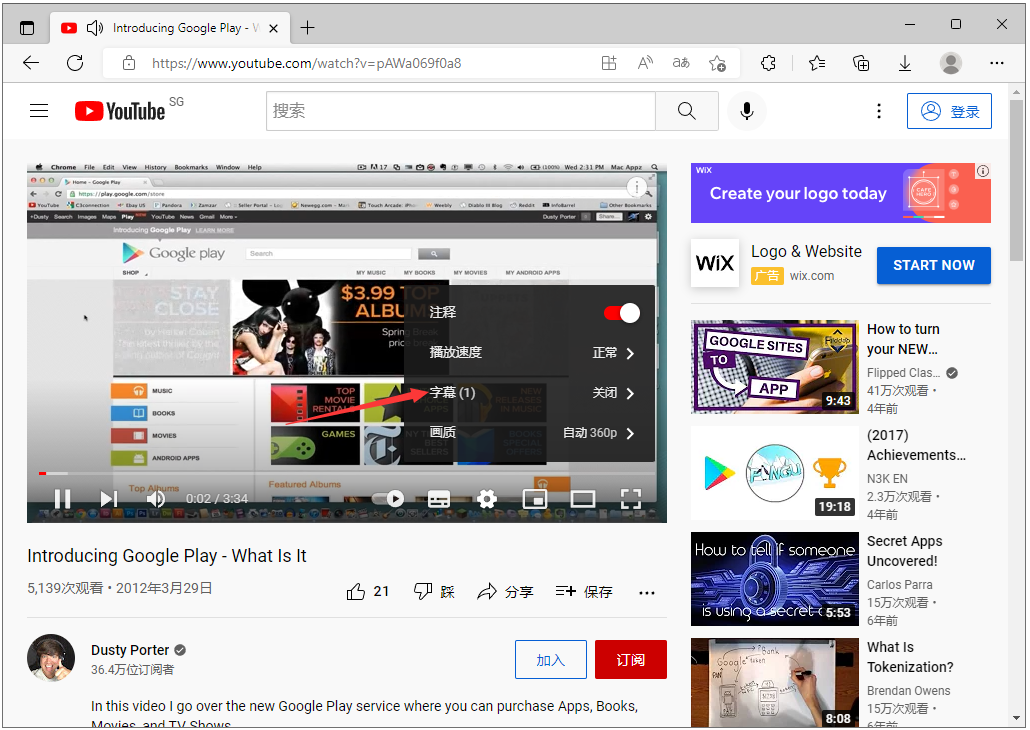Enter fullscreen video mode
This screenshot has height=730, width=1030.
(x=631, y=499)
